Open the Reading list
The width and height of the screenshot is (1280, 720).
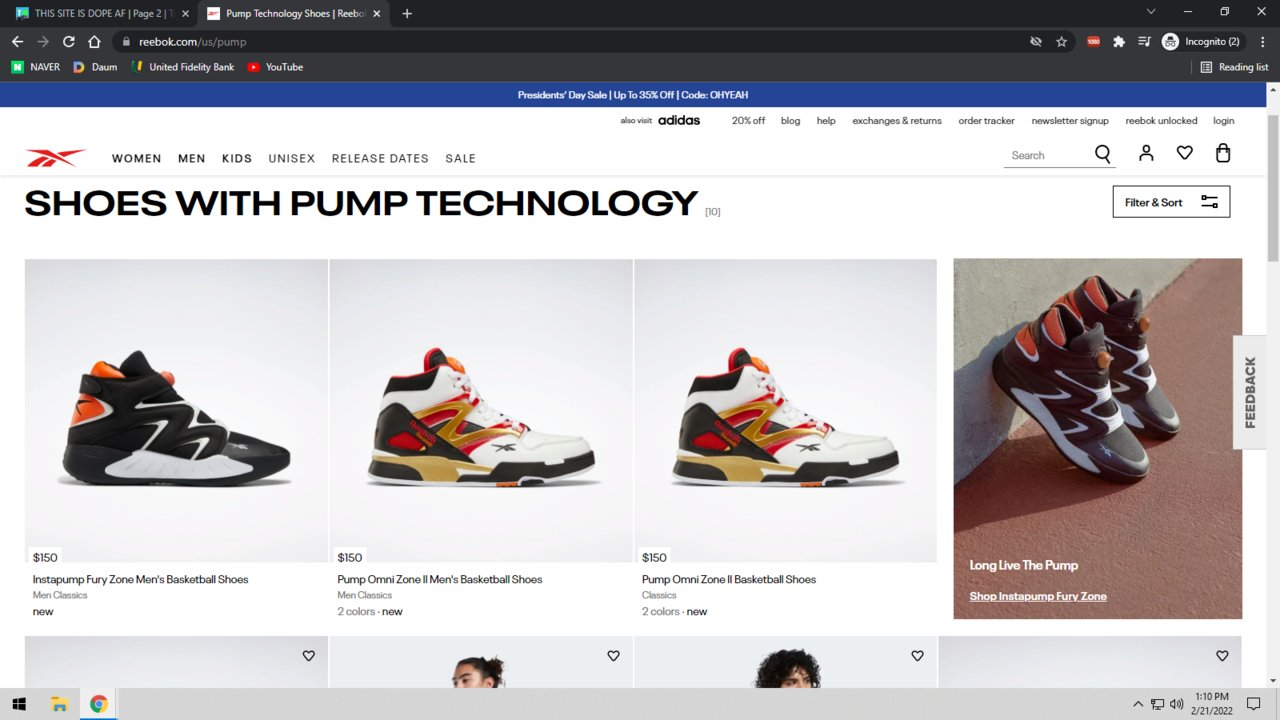[x=1234, y=67]
